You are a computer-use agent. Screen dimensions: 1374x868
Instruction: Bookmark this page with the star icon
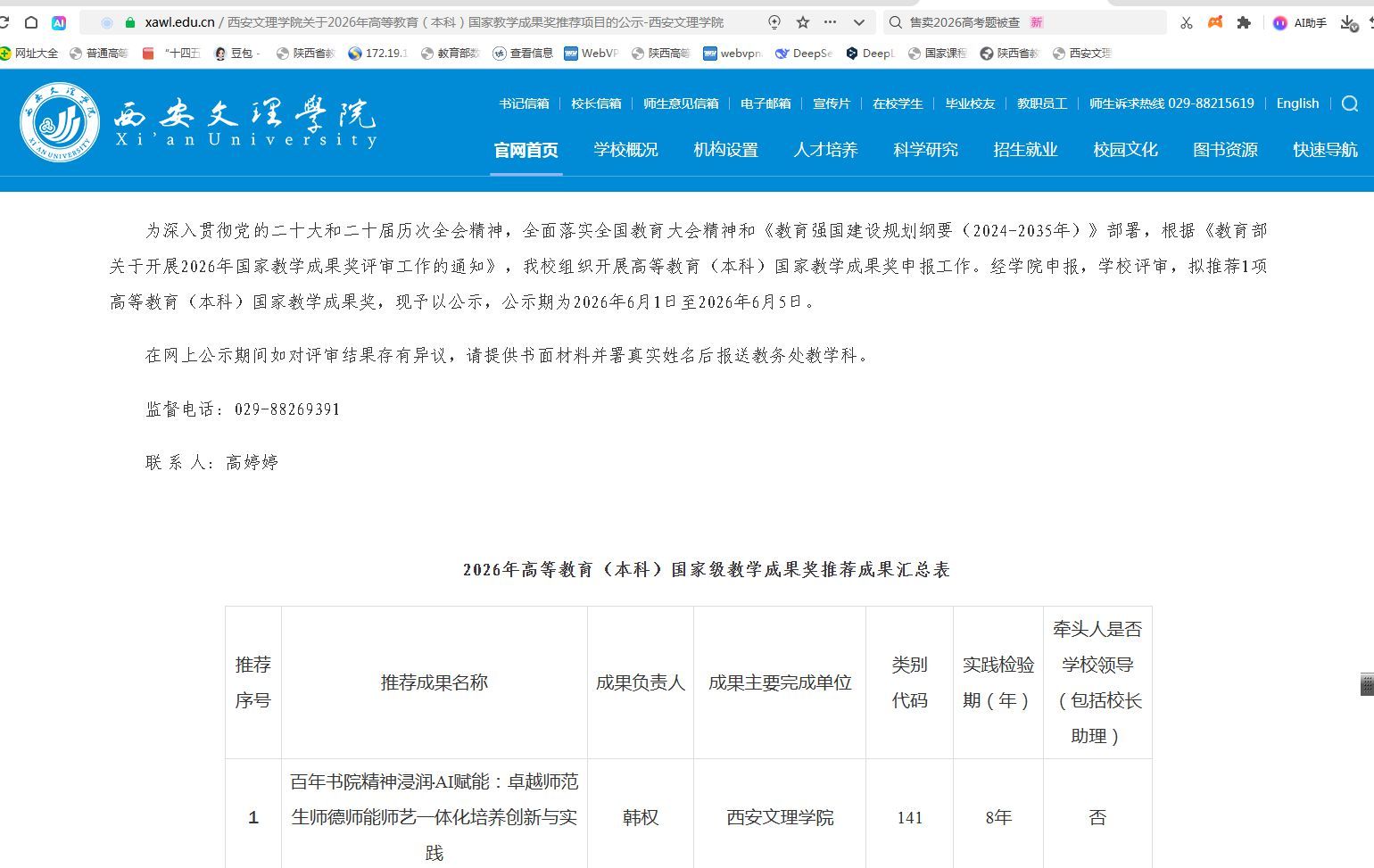click(x=803, y=22)
